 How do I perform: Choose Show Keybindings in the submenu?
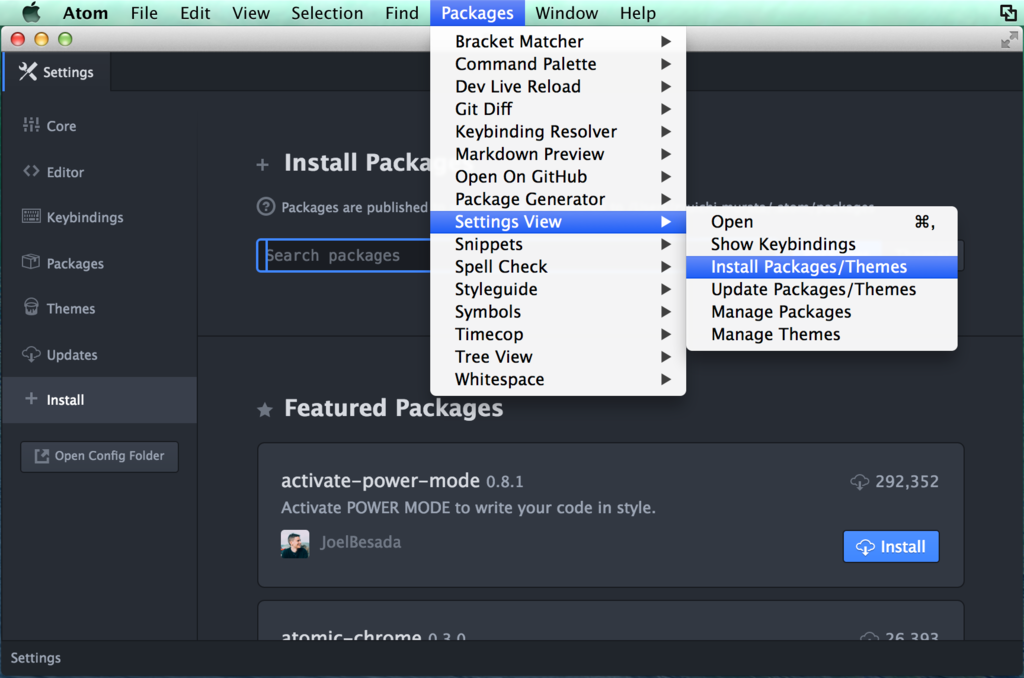click(x=822, y=244)
